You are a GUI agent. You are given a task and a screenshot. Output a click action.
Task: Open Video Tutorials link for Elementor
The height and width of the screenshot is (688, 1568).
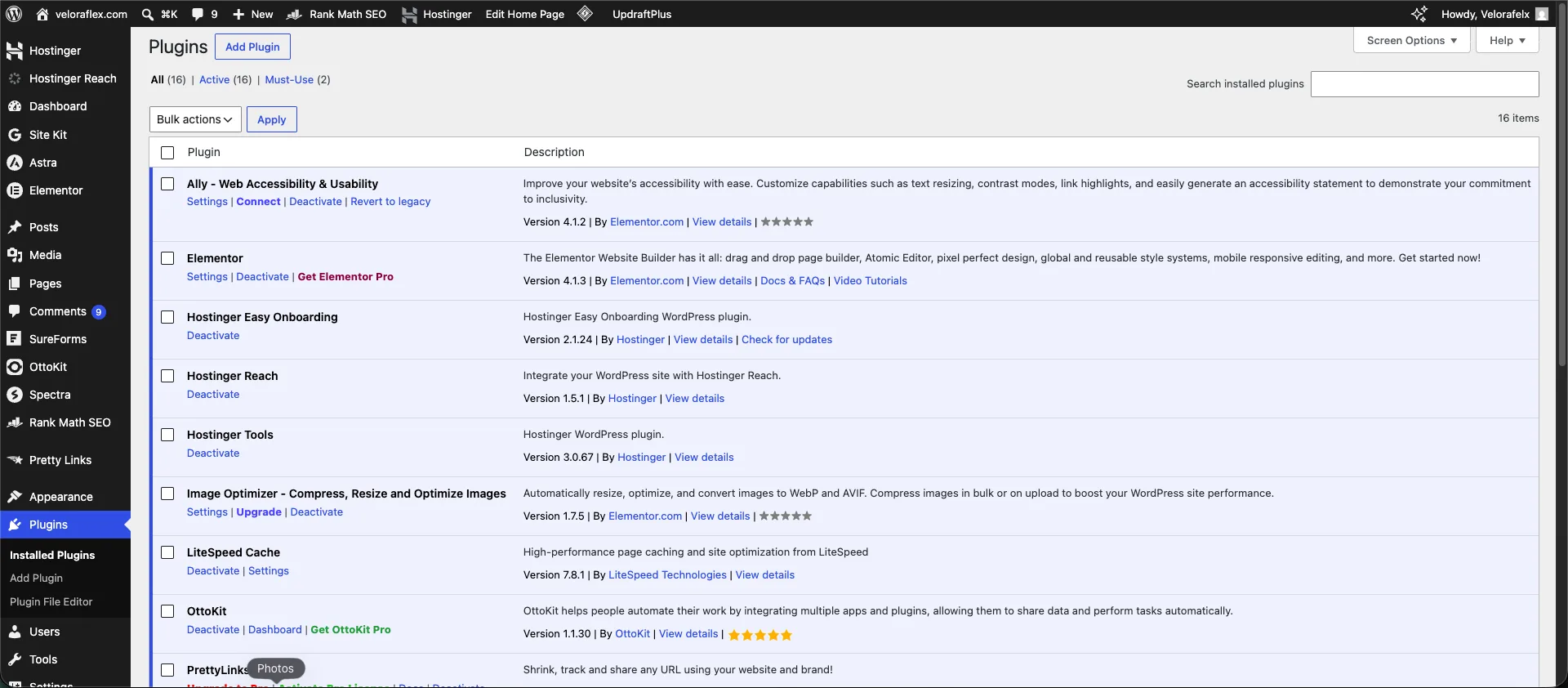pyautogui.click(x=870, y=281)
